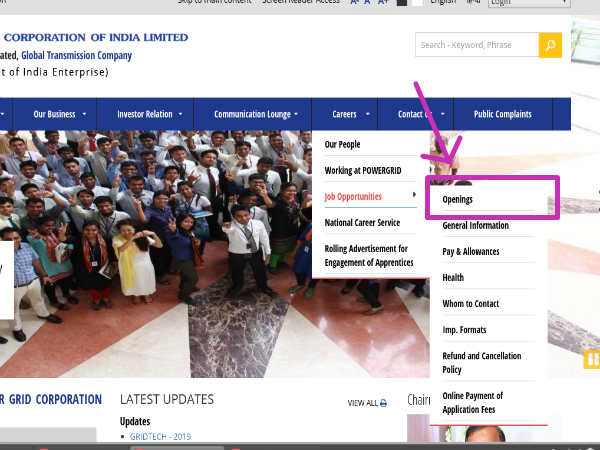Select Our People in Careers menu
Viewport: 600px width, 450px height.
[x=342, y=144]
